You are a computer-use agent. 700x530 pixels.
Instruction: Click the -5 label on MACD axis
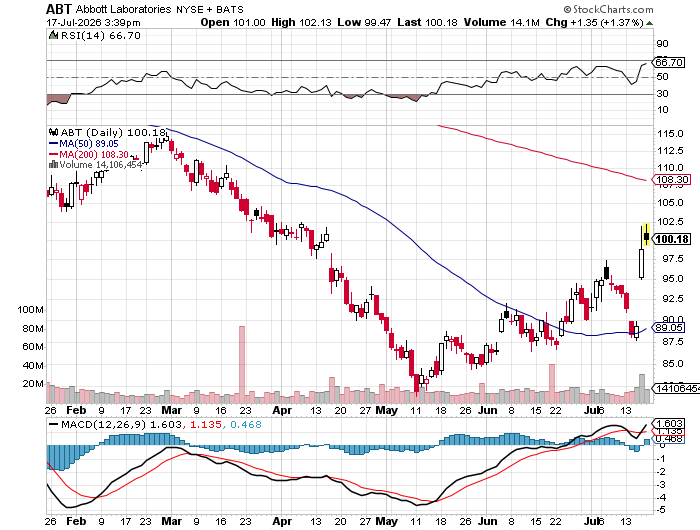click(661, 510)
